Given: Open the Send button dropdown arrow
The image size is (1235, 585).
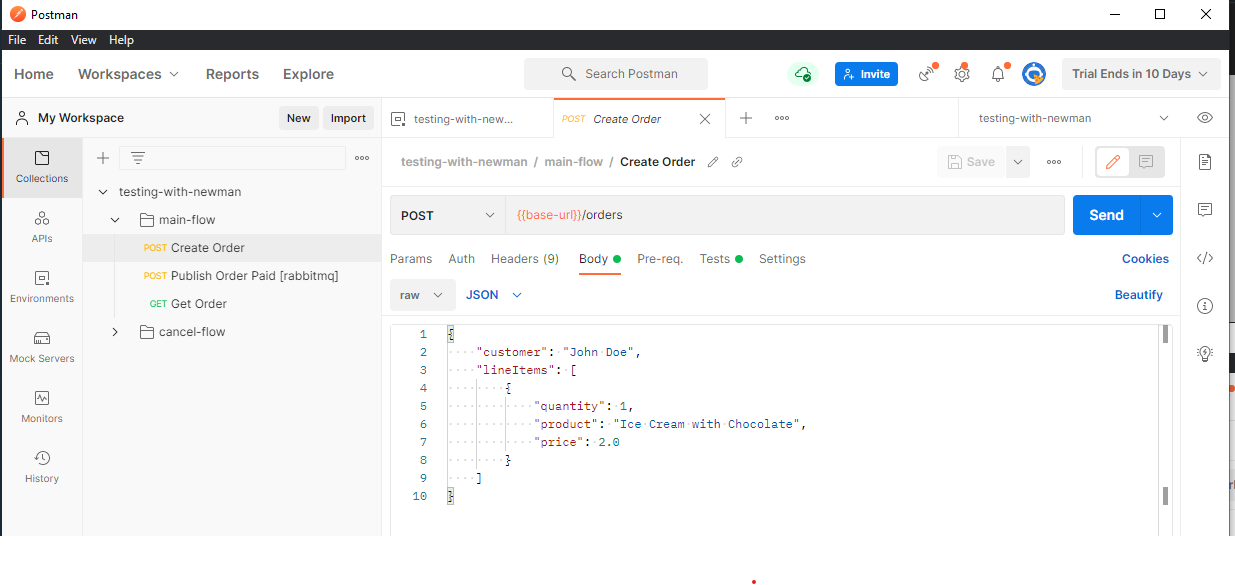Looking at the screenshot, I should click(1157, 215).
